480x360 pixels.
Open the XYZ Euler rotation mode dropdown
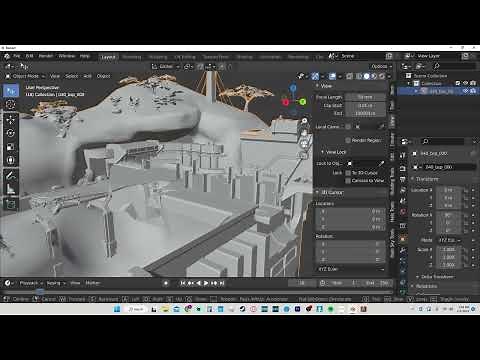pyautogui.click(x=350, y=269)
